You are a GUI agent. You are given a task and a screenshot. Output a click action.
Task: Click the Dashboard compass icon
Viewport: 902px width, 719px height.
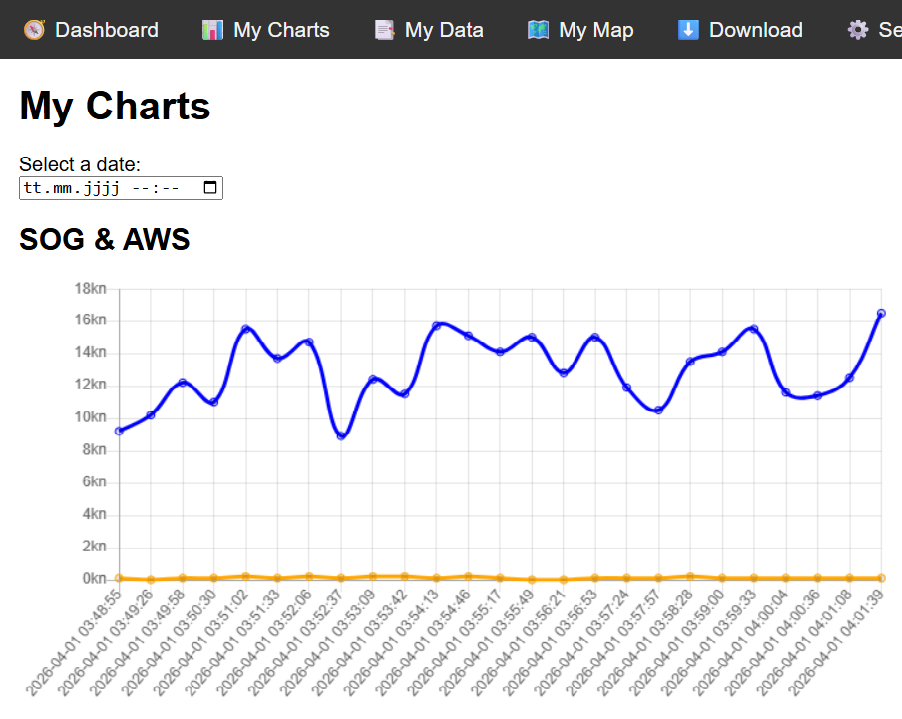(x=35, y=30)
